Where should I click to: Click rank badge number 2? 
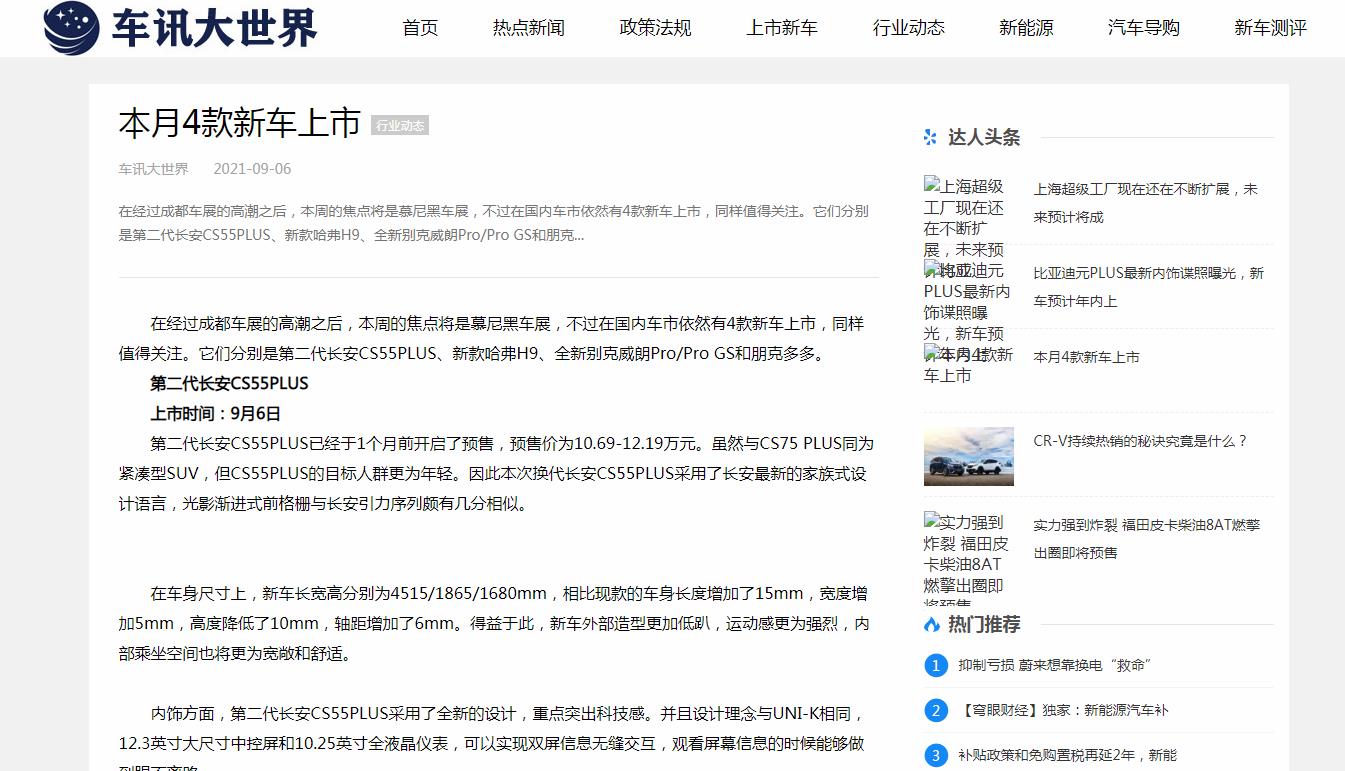pyautogui.click(x=936, y=711)
